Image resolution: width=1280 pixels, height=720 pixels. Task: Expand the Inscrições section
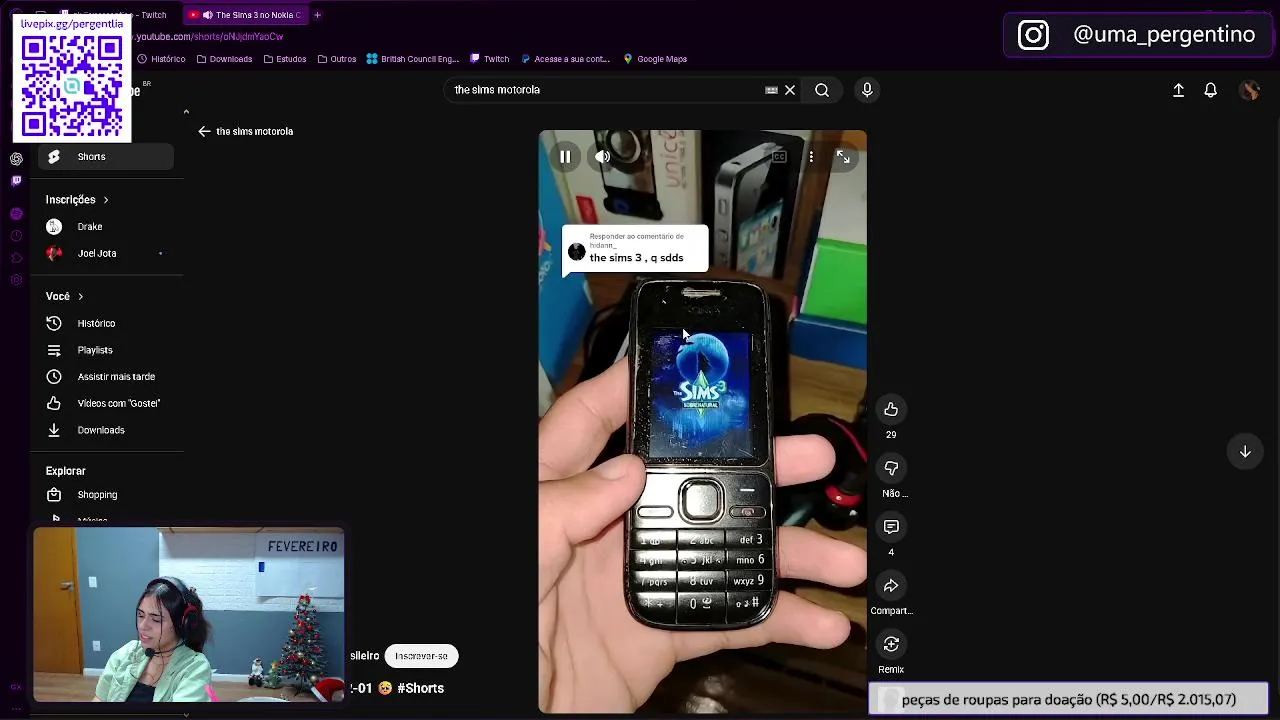point(77,200)
